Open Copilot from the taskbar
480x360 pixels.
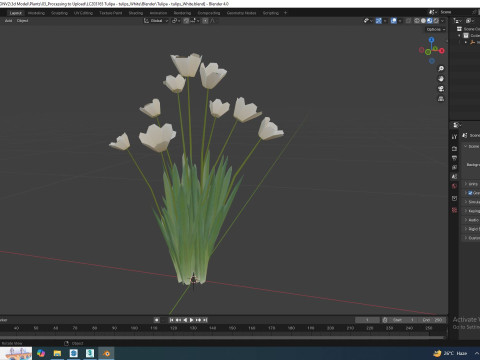point(41,353)
